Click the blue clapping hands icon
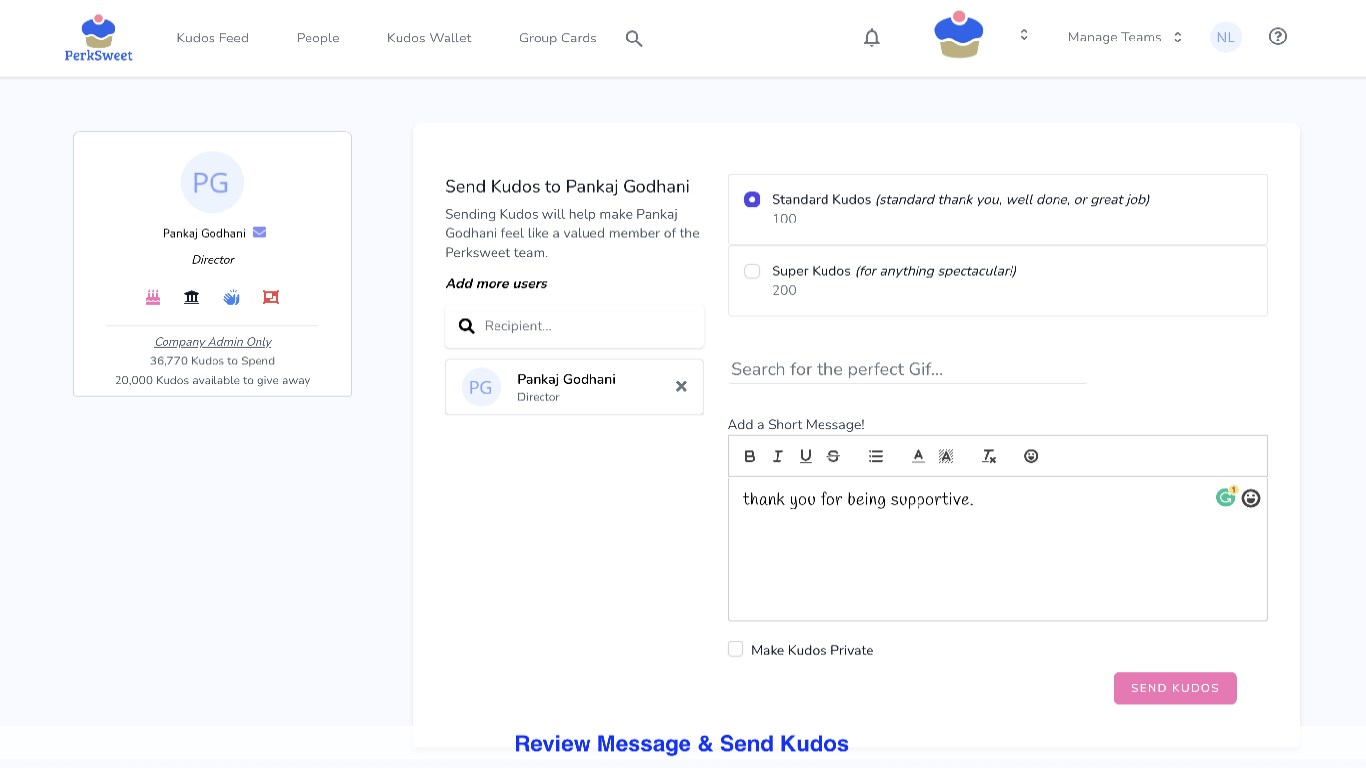Image resolution: width=1366 pixels, height=768 pixels. point(231,297)
